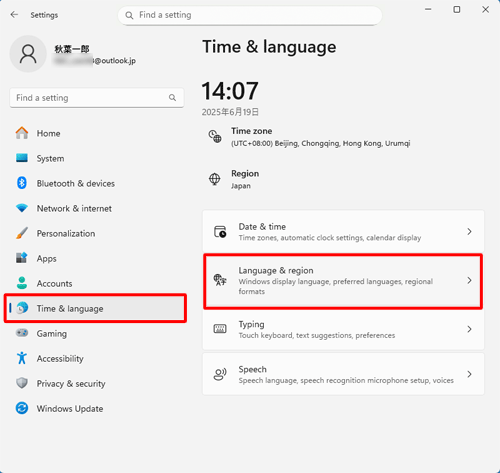Open Accounts label in sidebar
This screenshot has width=500, height=473.
(x=55, y=283)
